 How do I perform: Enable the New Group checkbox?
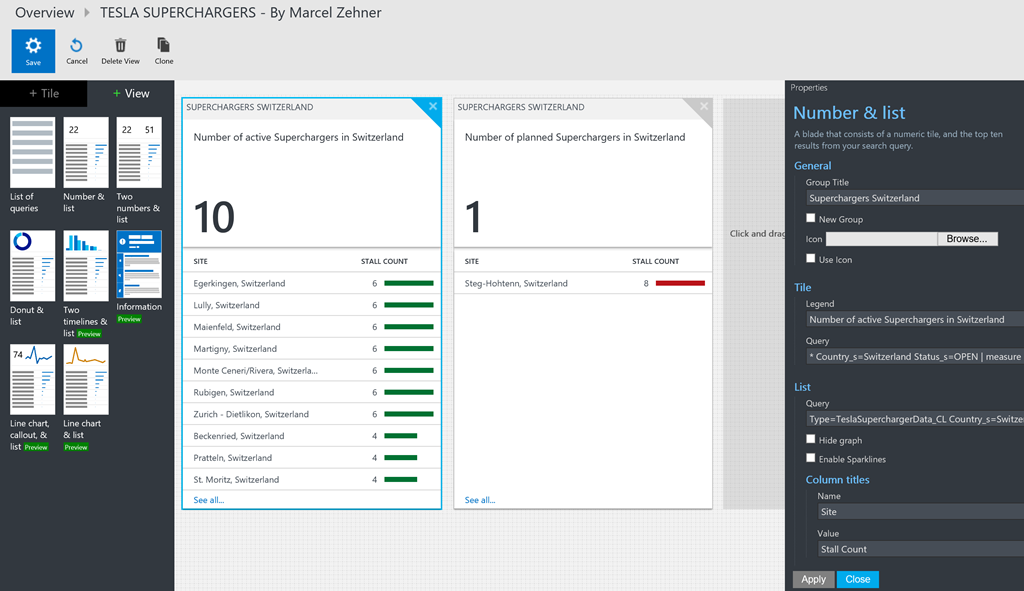coord(811,218)
